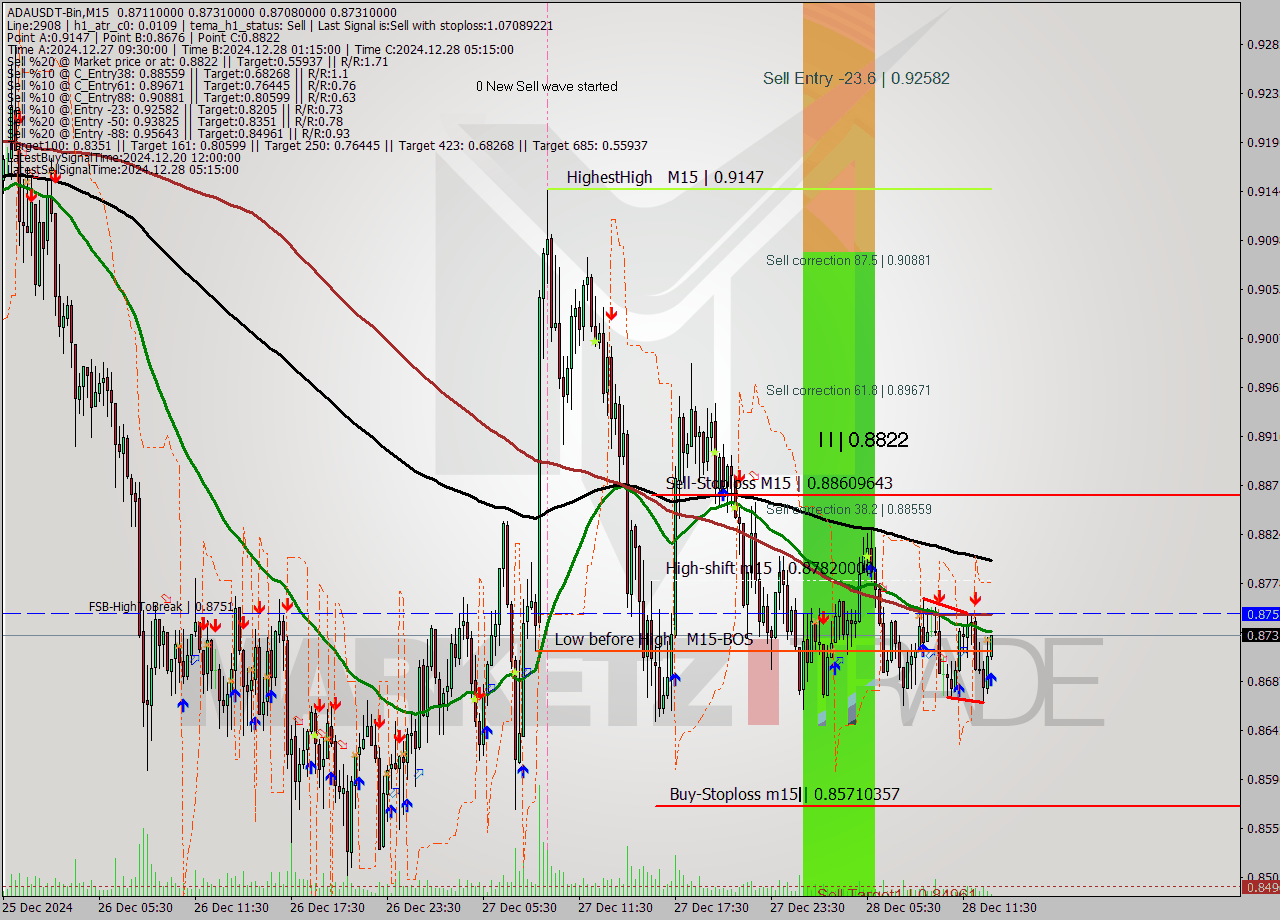Click the '25 Dec 2024' time axis label
The width and height of the screenshot is (1280, 920).
[x=37, y=908]
